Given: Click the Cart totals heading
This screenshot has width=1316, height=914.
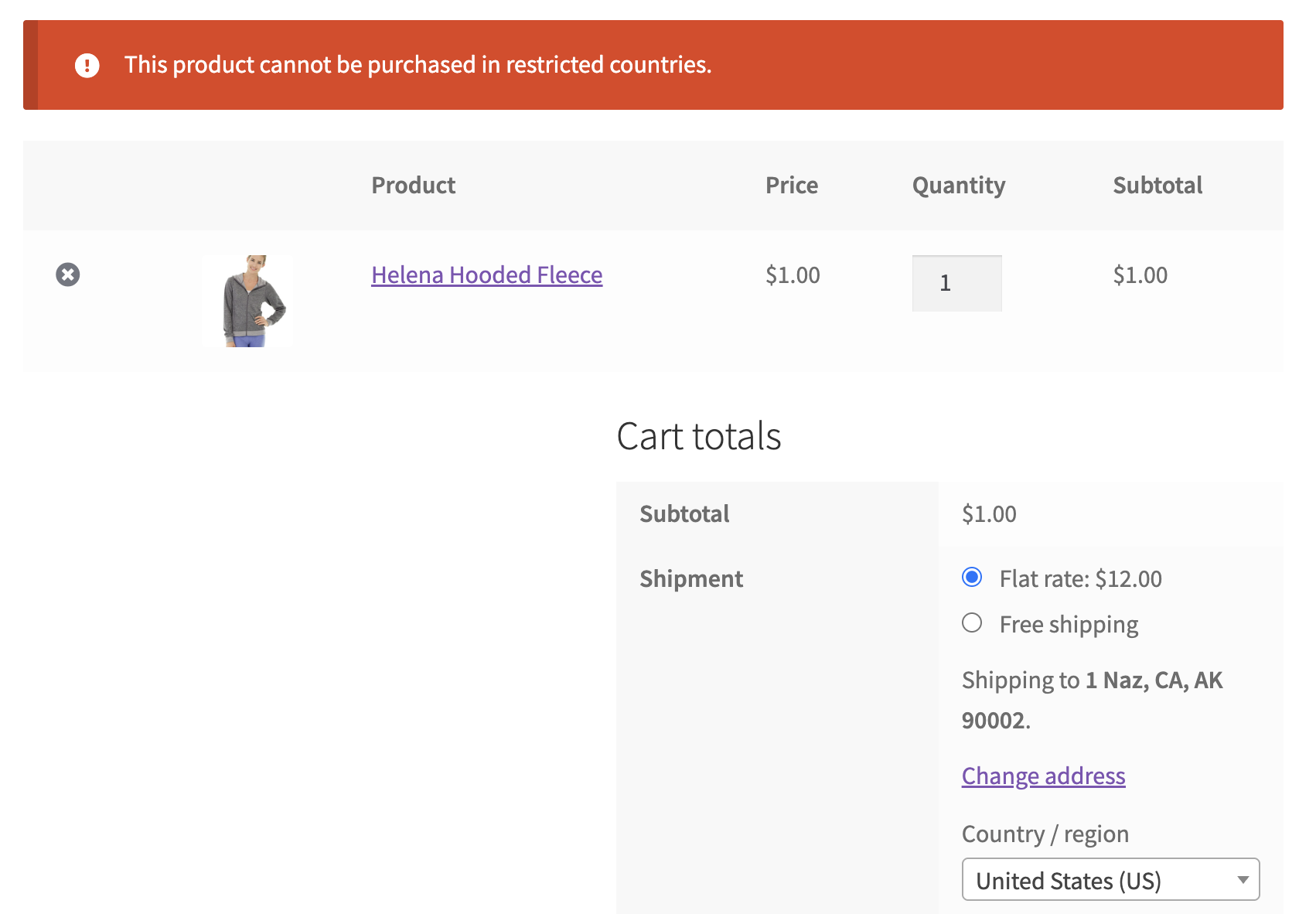Looking at the screenshot, I should point(699,436).
